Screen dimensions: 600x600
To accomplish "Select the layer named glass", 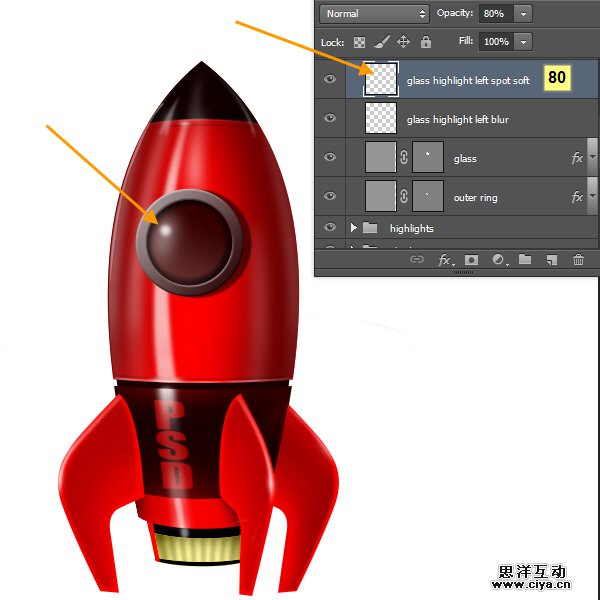I will (465, 158).
